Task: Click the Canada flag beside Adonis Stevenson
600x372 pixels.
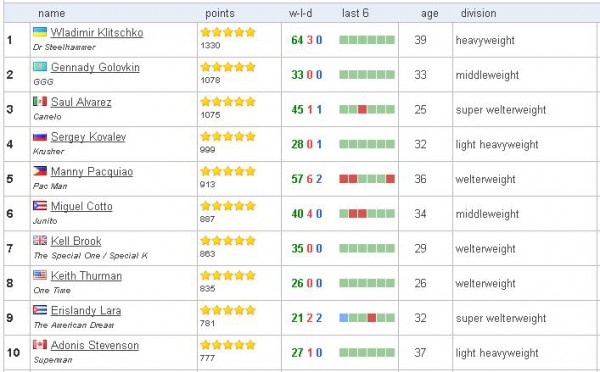Action: coord(40,344)
